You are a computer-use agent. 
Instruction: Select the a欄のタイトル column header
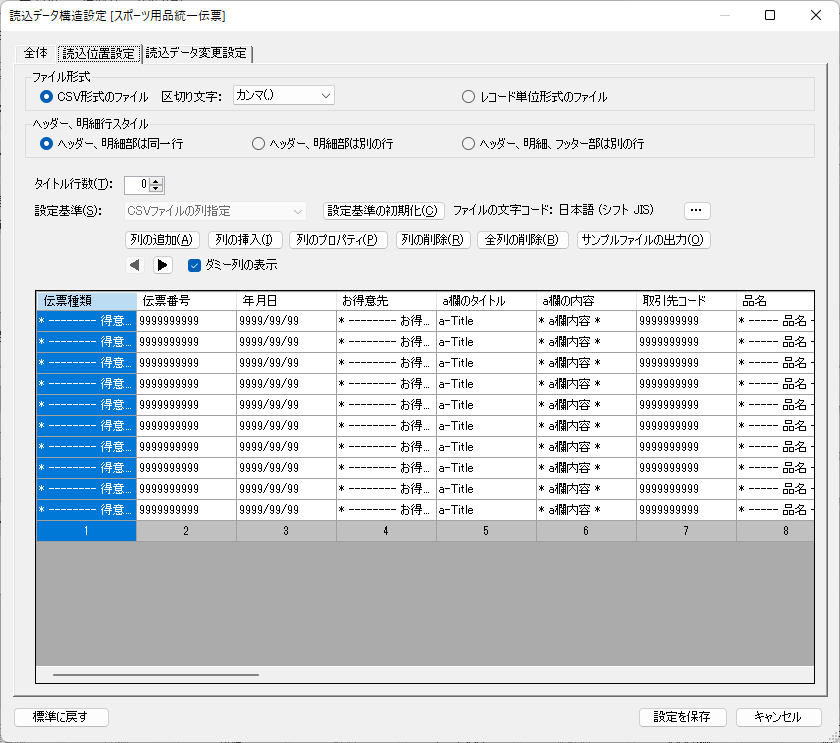(486, 301)
